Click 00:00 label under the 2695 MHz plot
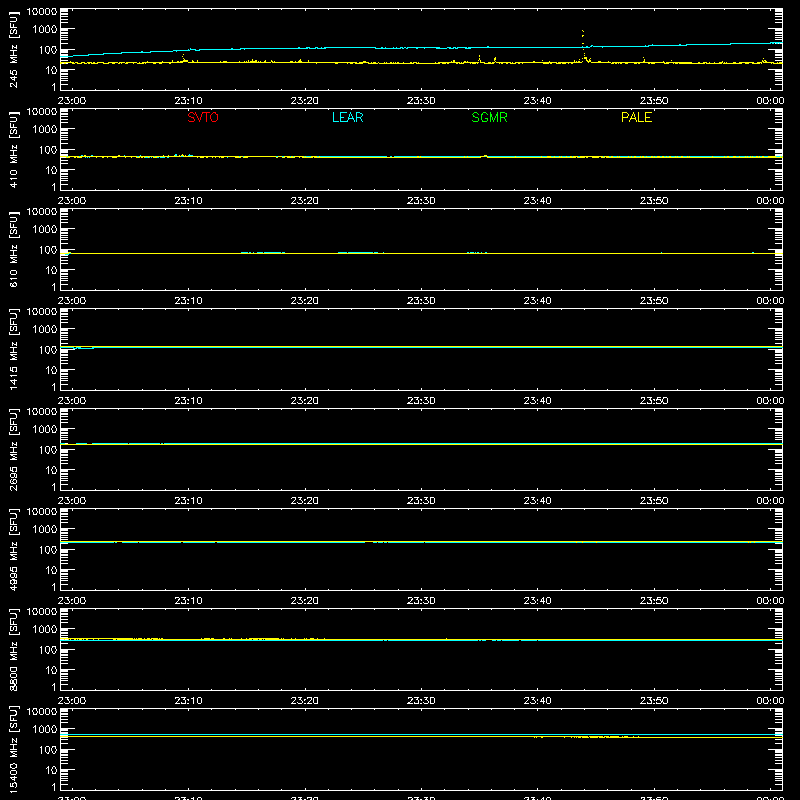 (x=770, y=501)
